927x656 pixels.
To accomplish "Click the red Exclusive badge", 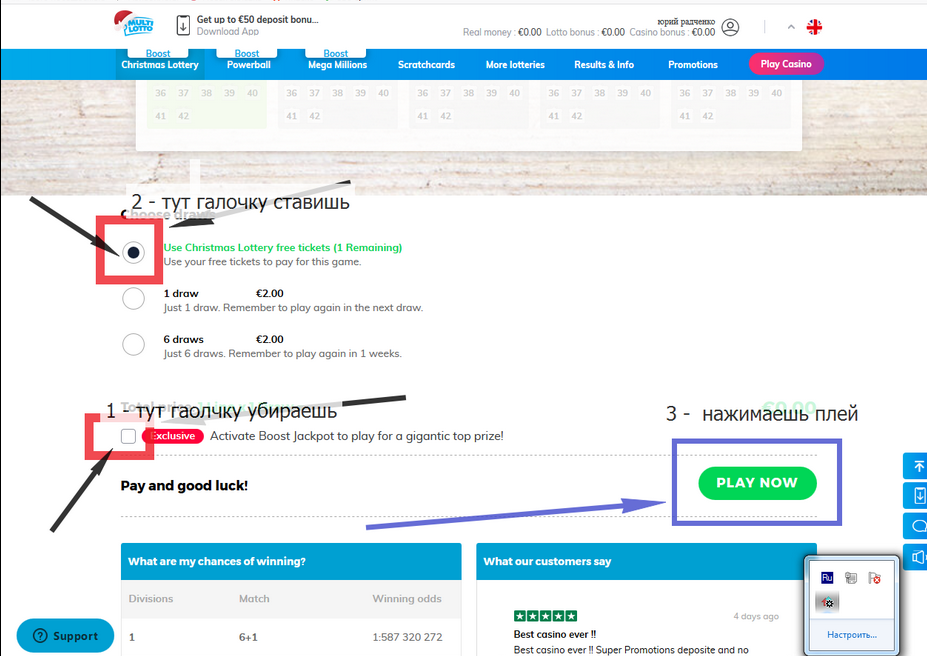I will [x=173, y=436].
